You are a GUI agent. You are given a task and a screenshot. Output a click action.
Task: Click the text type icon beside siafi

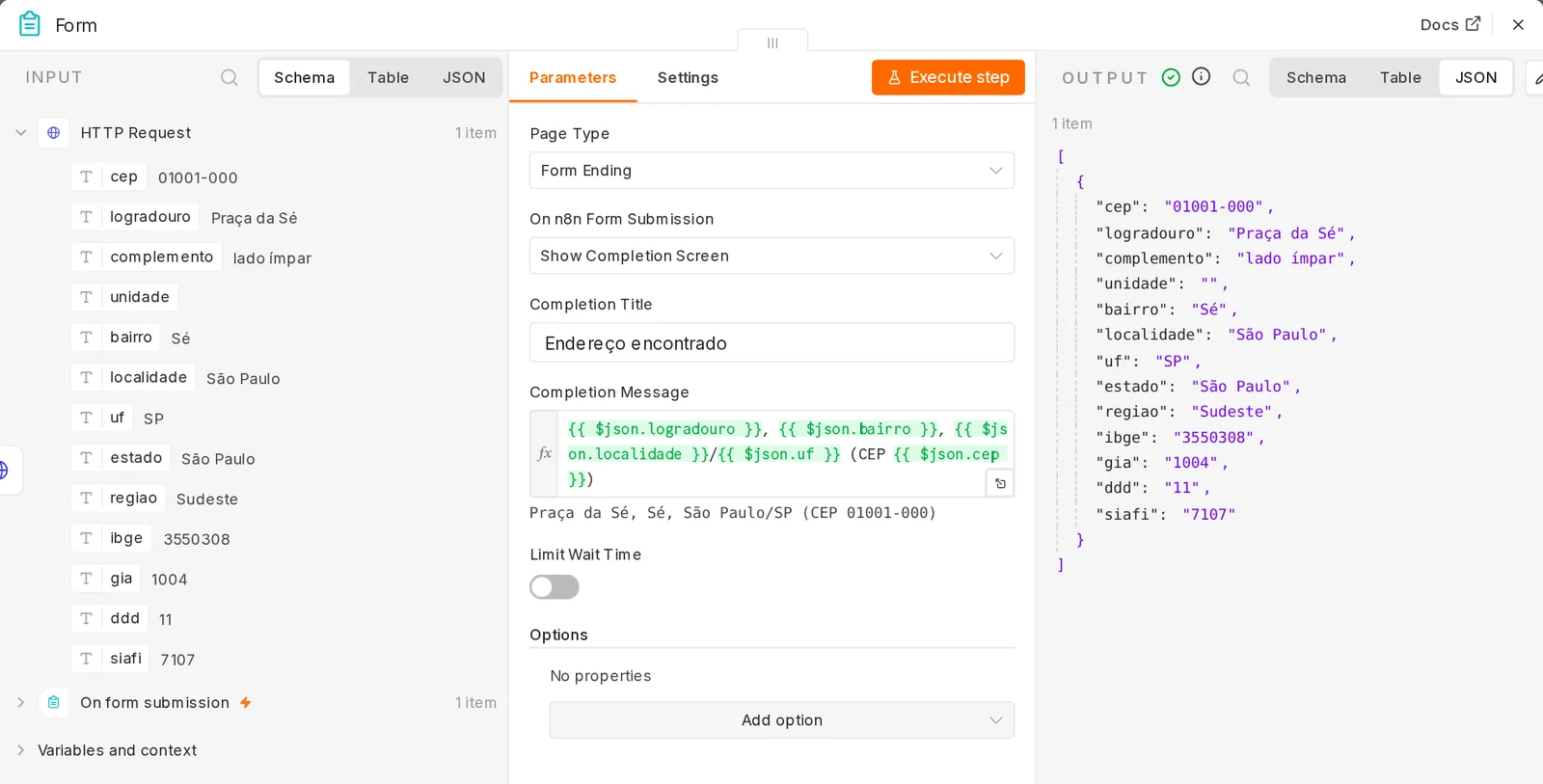87,659
